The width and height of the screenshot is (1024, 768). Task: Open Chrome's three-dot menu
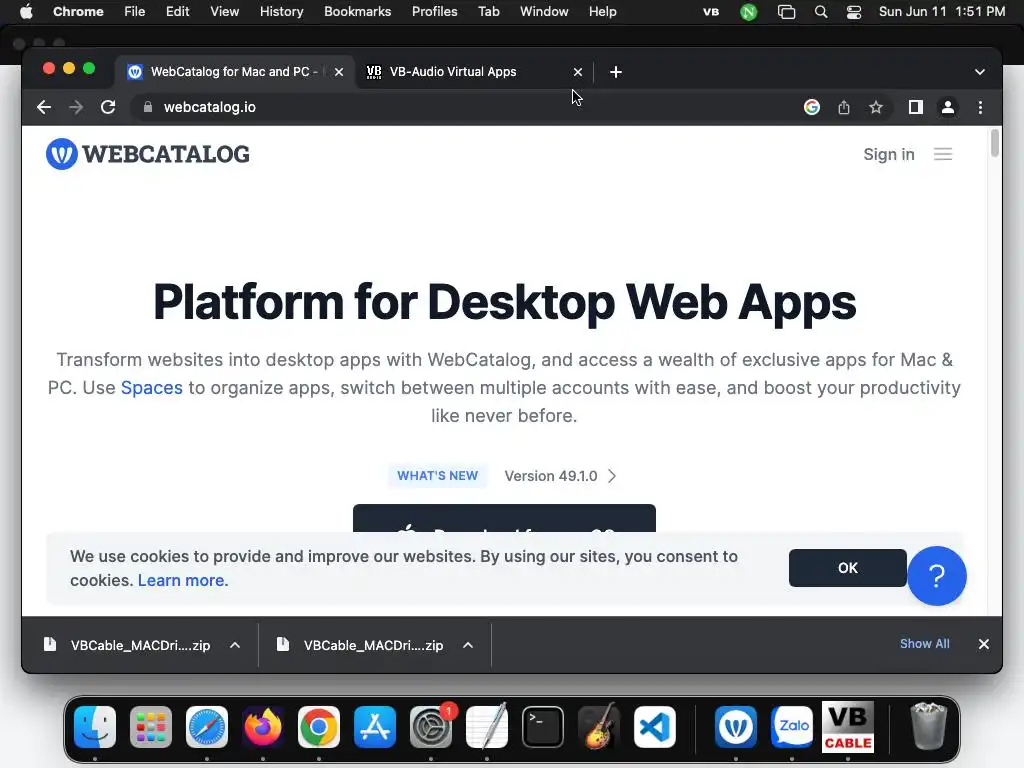pyautogui.click(x=980, y=107)
